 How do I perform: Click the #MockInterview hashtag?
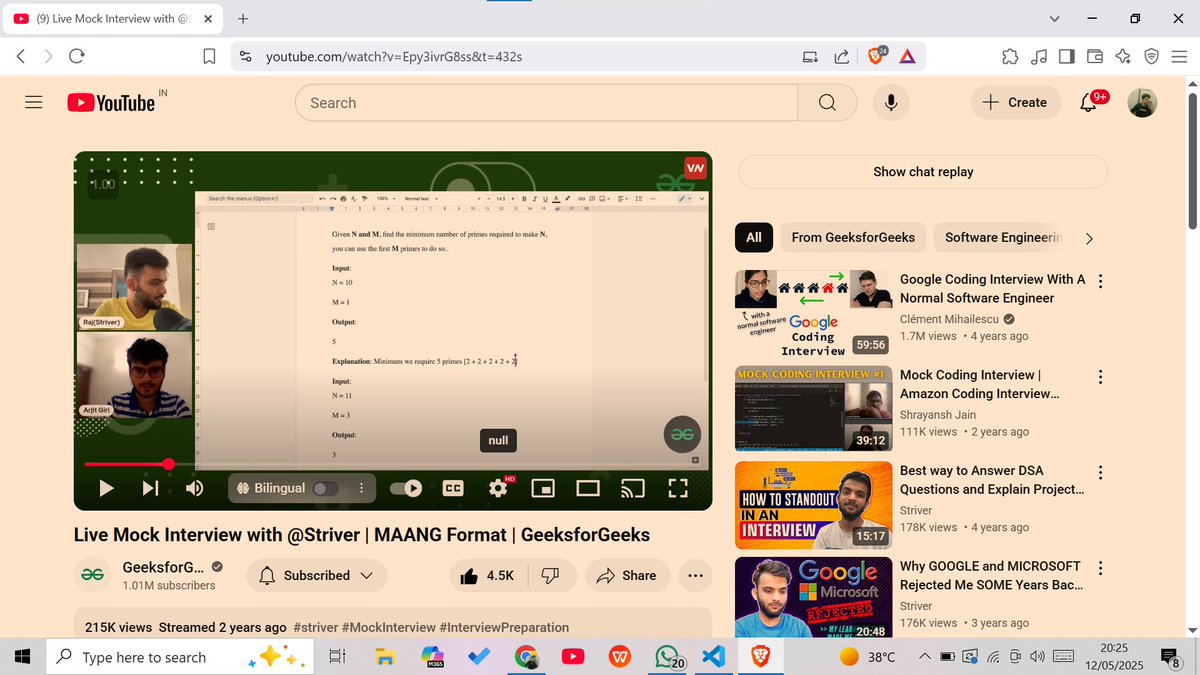click(388, 627)
